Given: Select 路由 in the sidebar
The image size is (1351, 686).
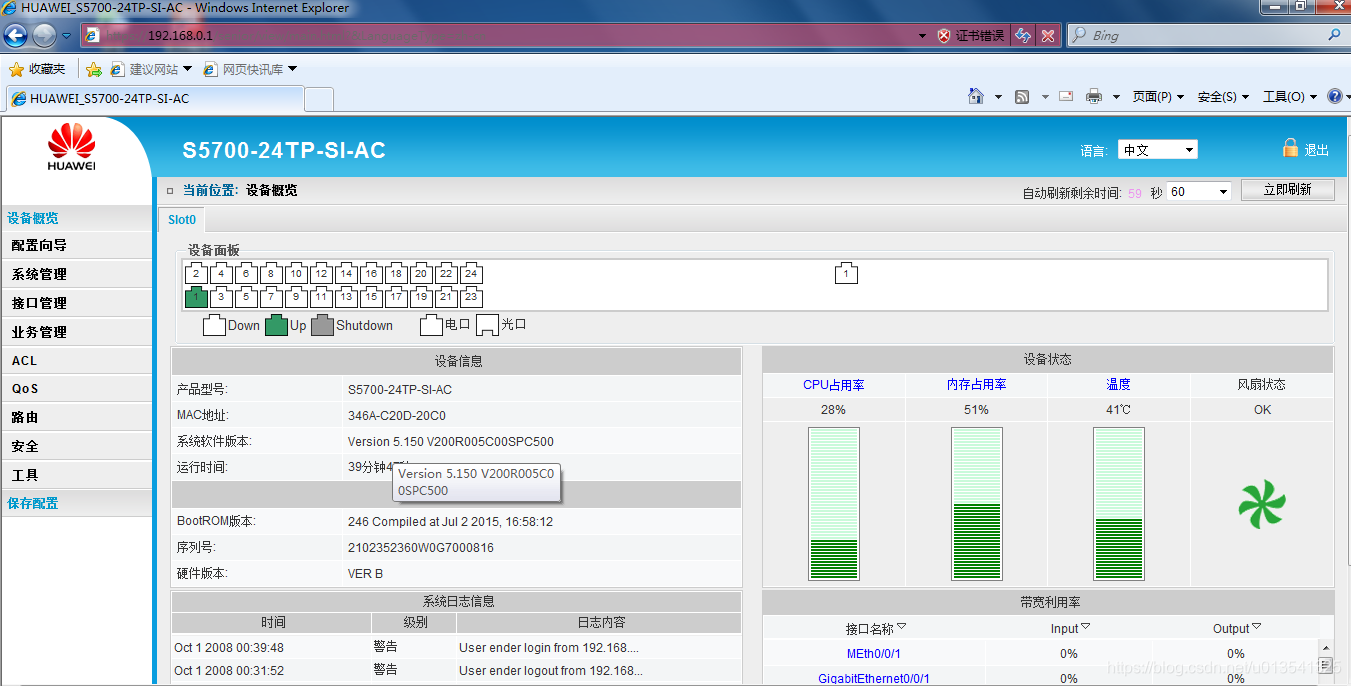Looking at the screenshot, I should tap(77, 418).
